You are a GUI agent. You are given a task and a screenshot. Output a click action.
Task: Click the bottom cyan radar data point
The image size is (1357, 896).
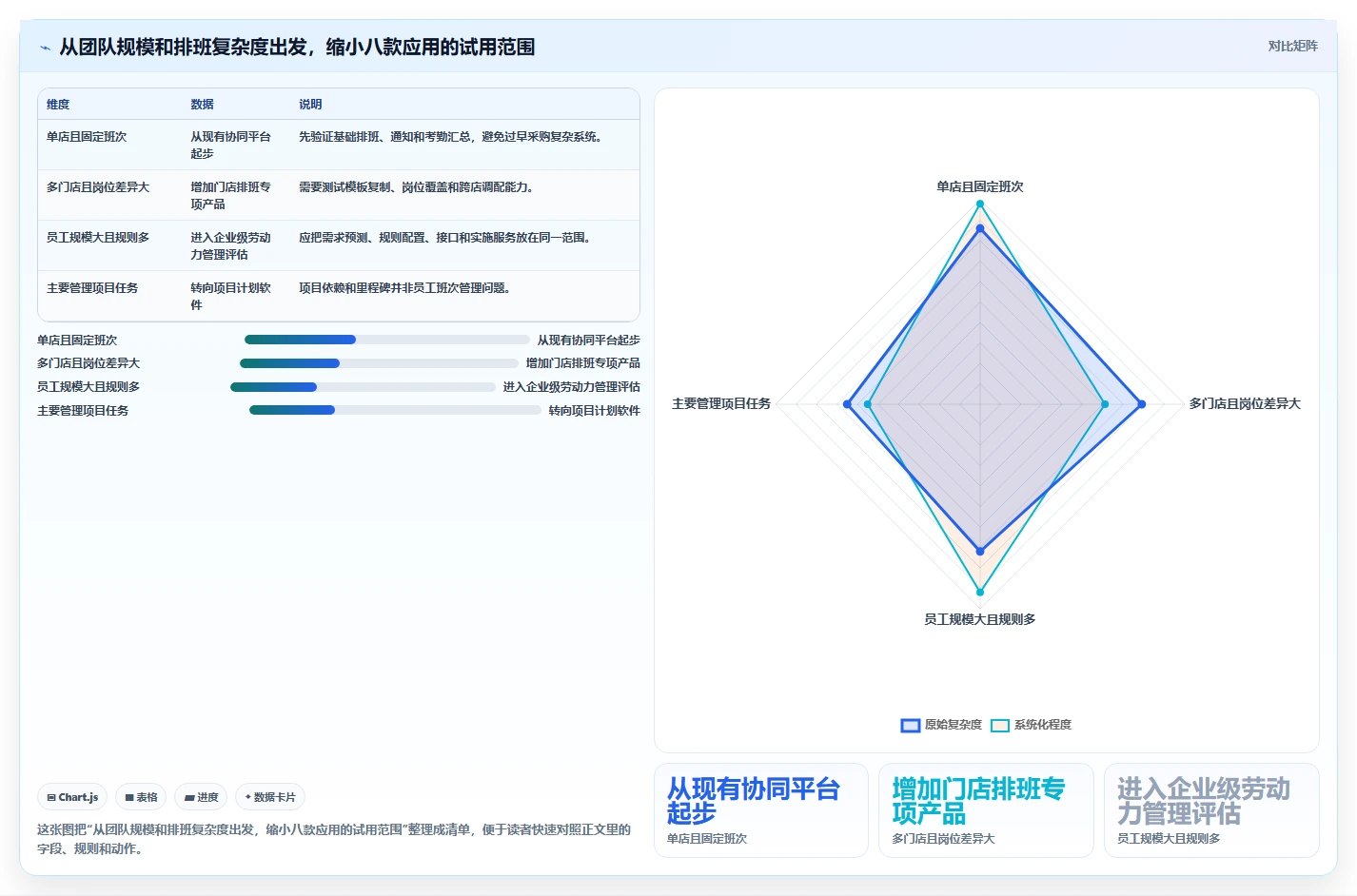click(980, 592)
